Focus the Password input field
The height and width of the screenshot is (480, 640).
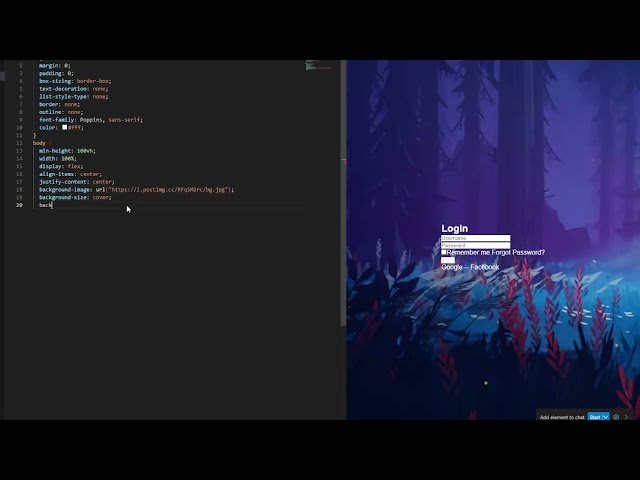(x=476, y=245)
